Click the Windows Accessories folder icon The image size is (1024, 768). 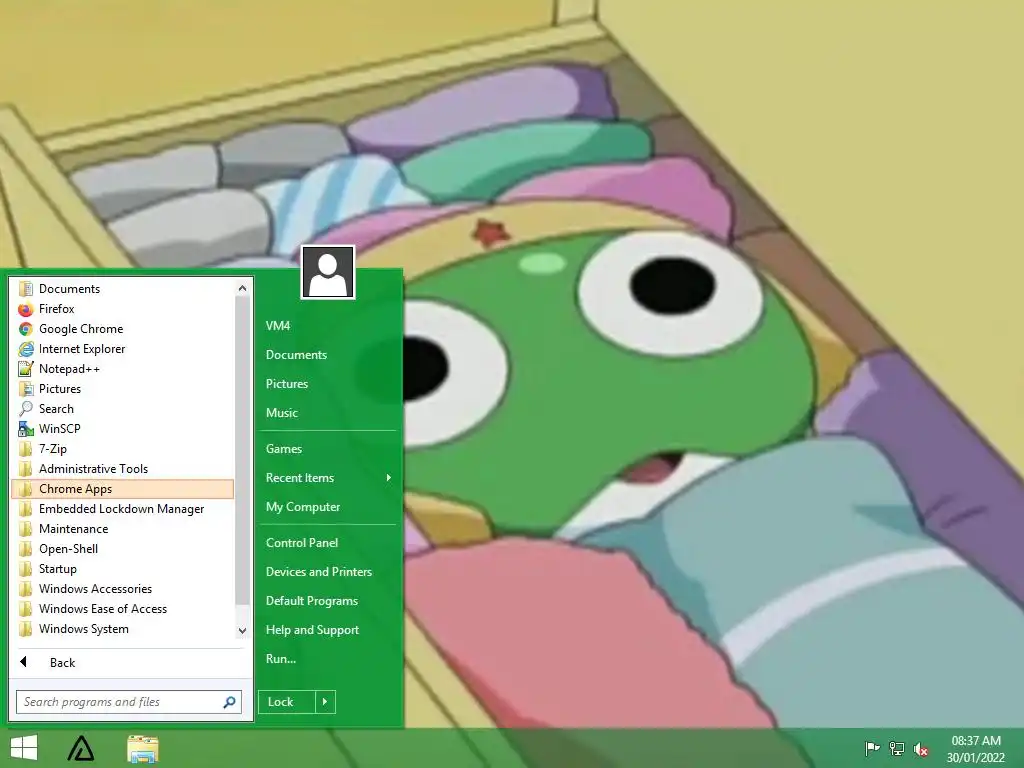click(x=25, y=589)
